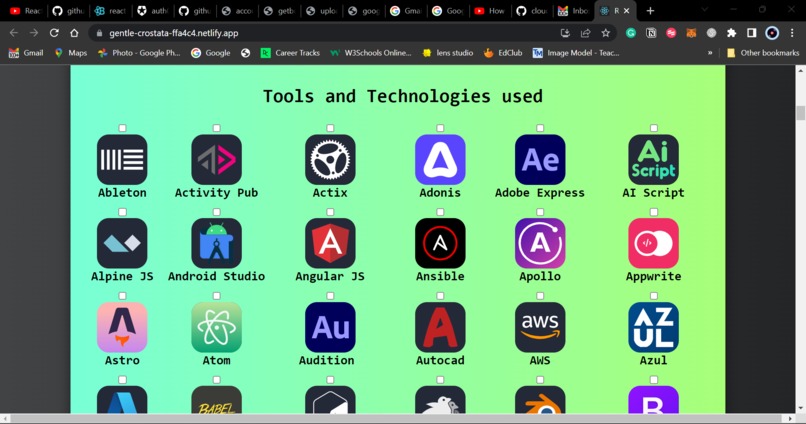Switch to the 'How' YouTube tab

pyautogui.click(x=490, y=11)
